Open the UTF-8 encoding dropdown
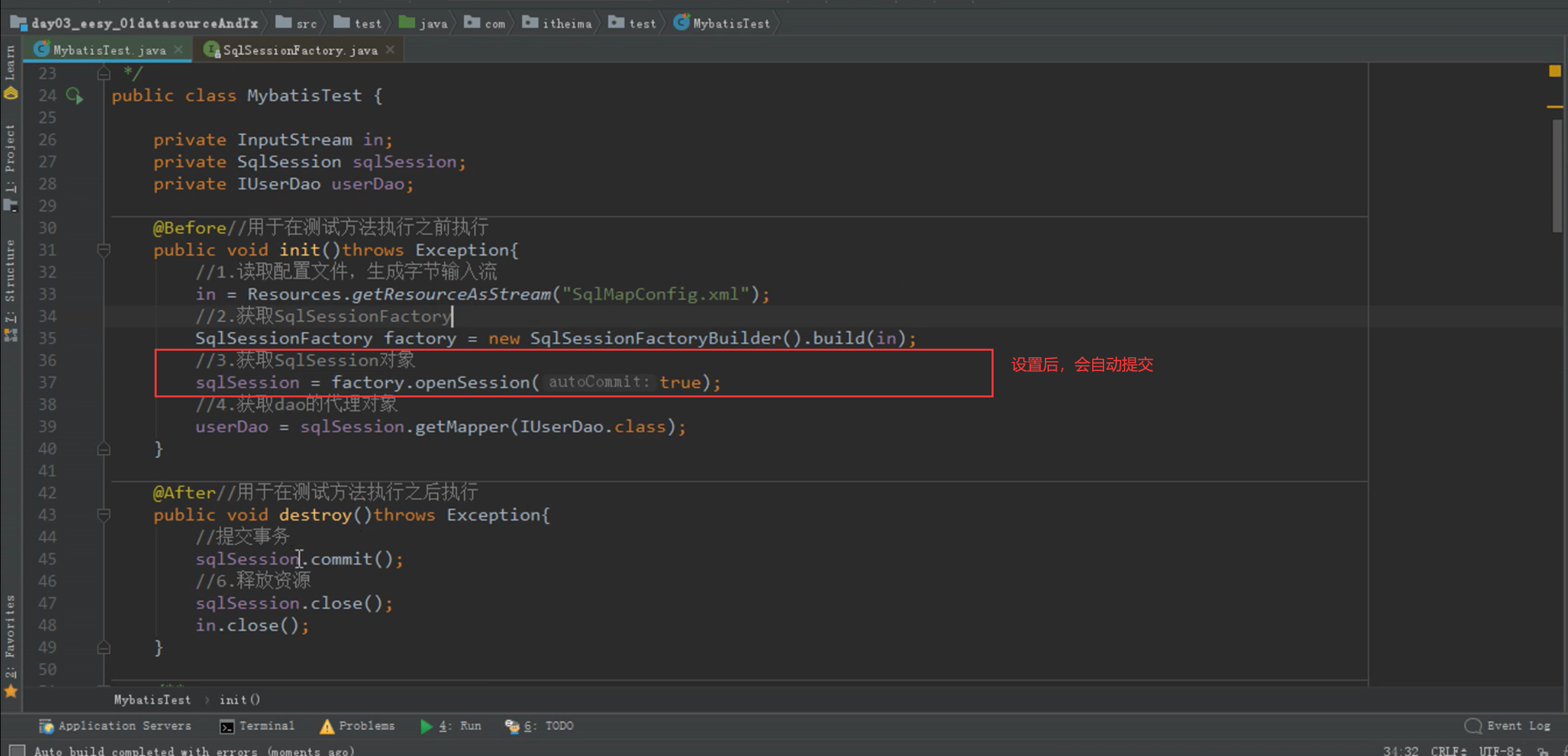 (1500, 751)
